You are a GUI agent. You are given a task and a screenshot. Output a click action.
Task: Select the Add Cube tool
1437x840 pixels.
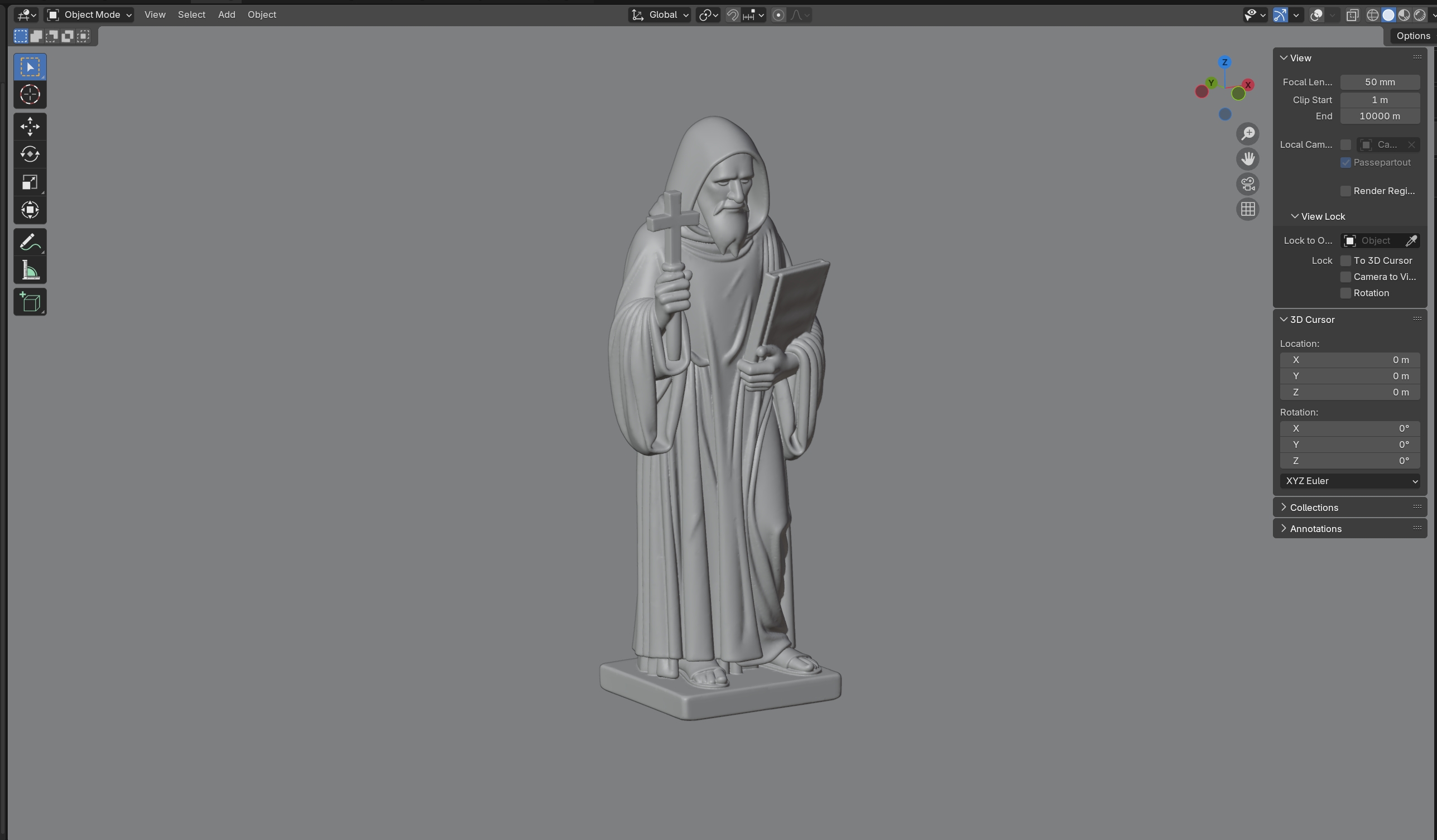30,302
